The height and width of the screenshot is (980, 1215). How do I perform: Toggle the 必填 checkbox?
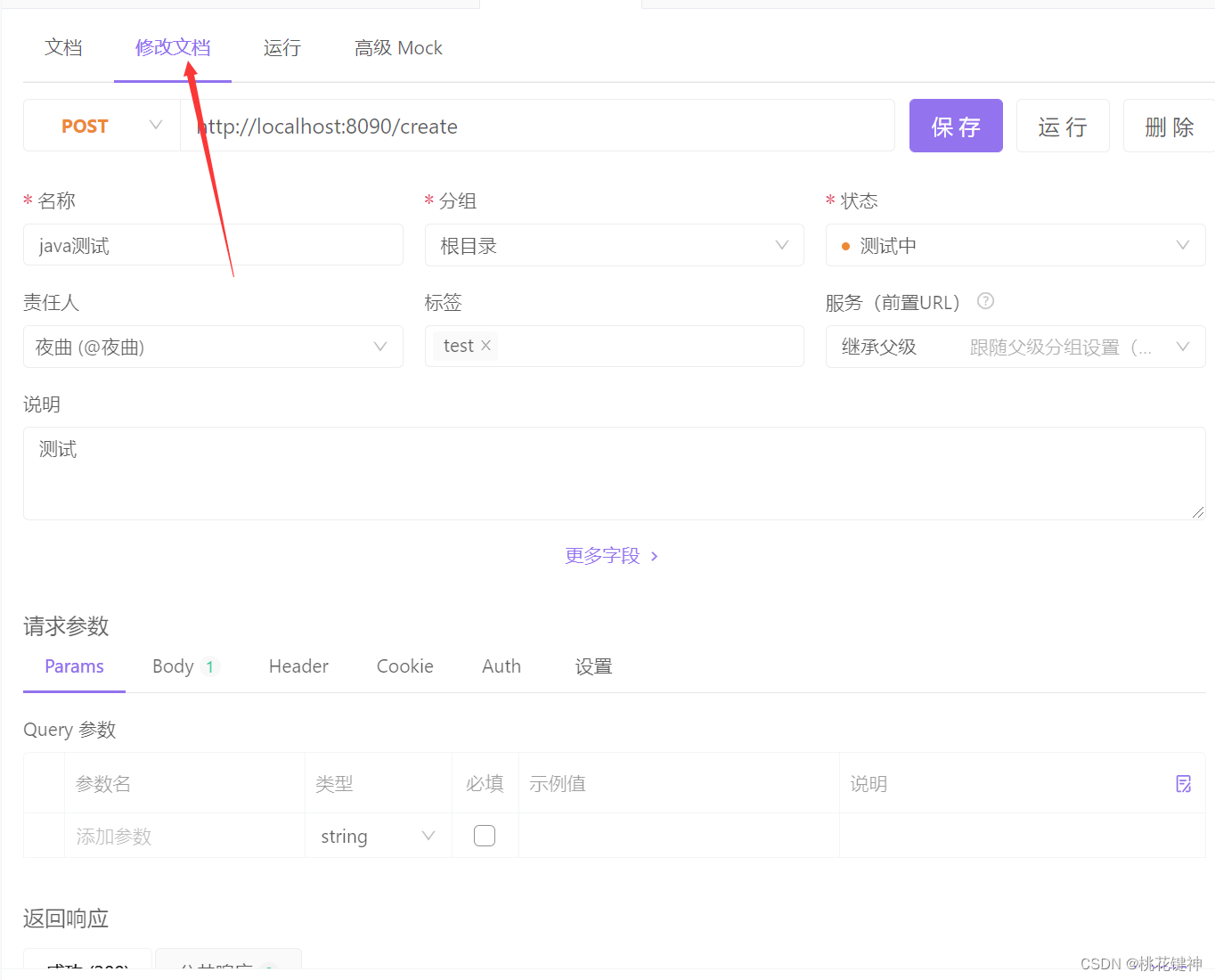click(485, 836)
